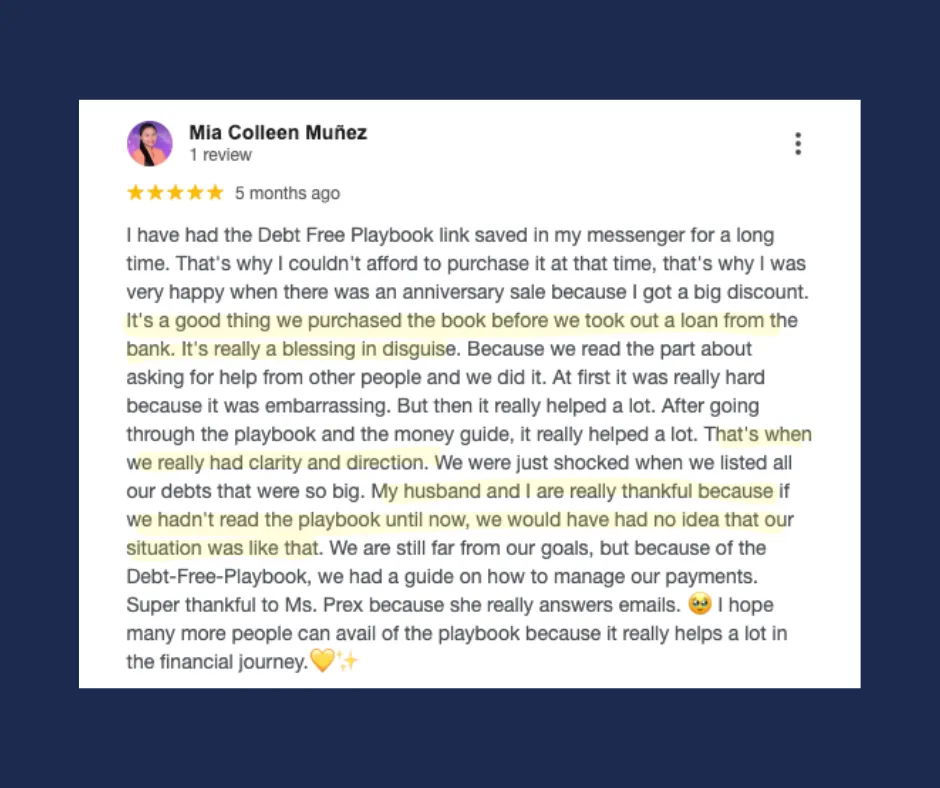Click the first gold rating star

click(135, 193)
